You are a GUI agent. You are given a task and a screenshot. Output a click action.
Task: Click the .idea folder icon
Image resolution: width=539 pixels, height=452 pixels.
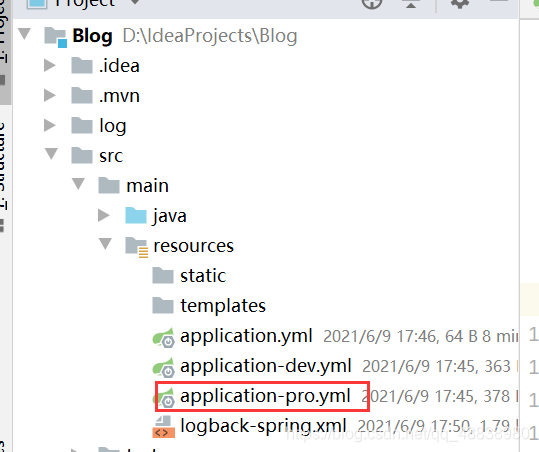pos(82,65)
